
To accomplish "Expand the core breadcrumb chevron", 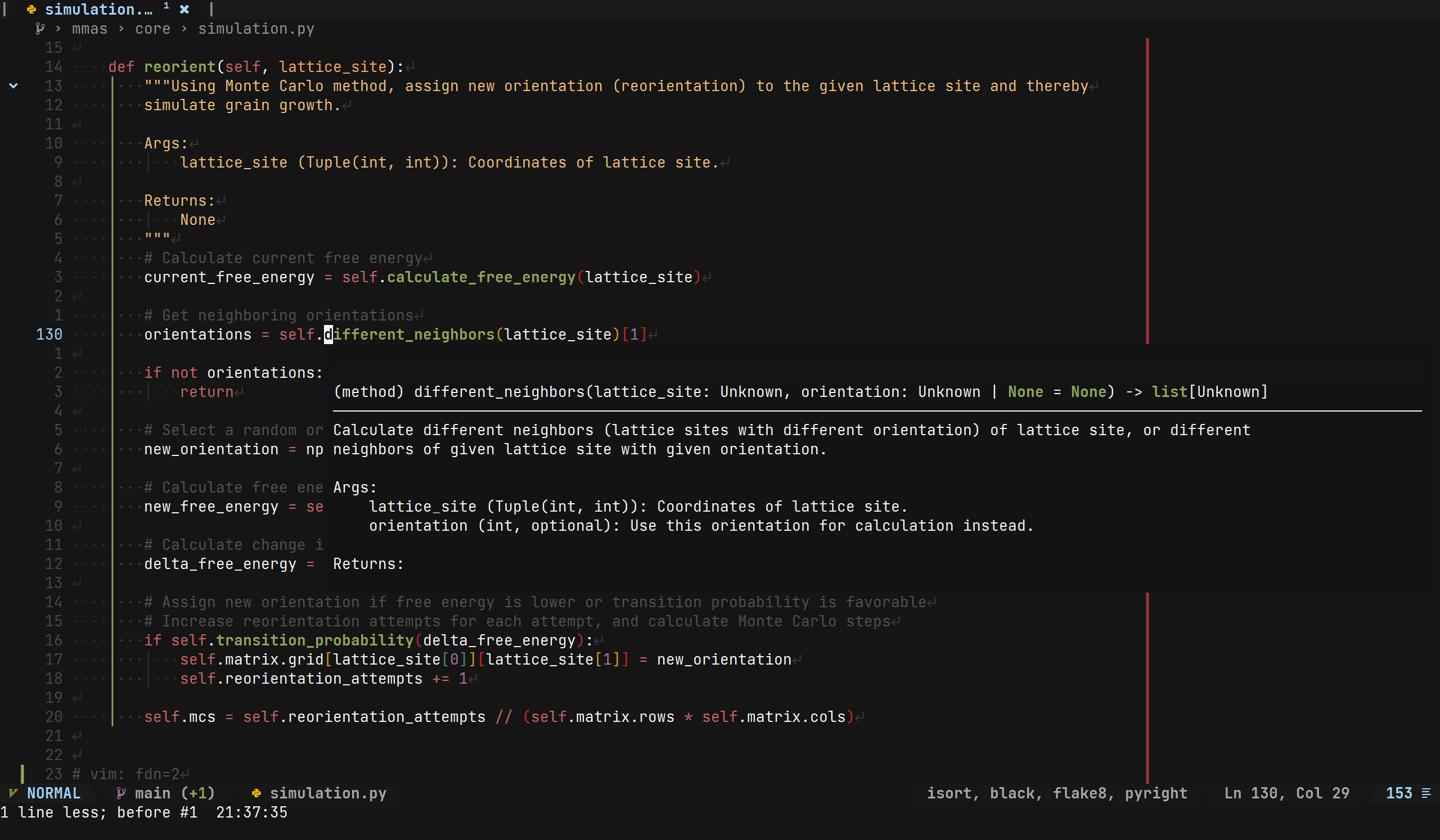I will tap(184, 29).
